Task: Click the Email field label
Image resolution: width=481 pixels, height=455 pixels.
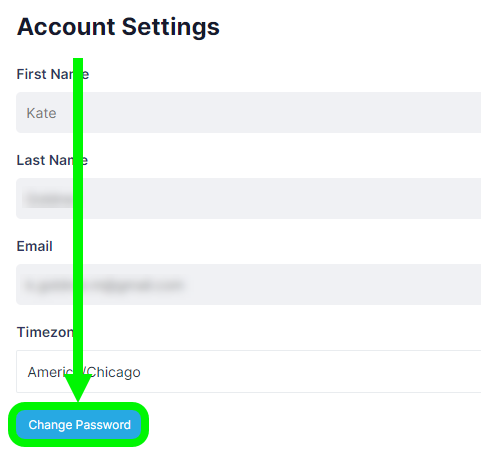Action: (35, 246)
